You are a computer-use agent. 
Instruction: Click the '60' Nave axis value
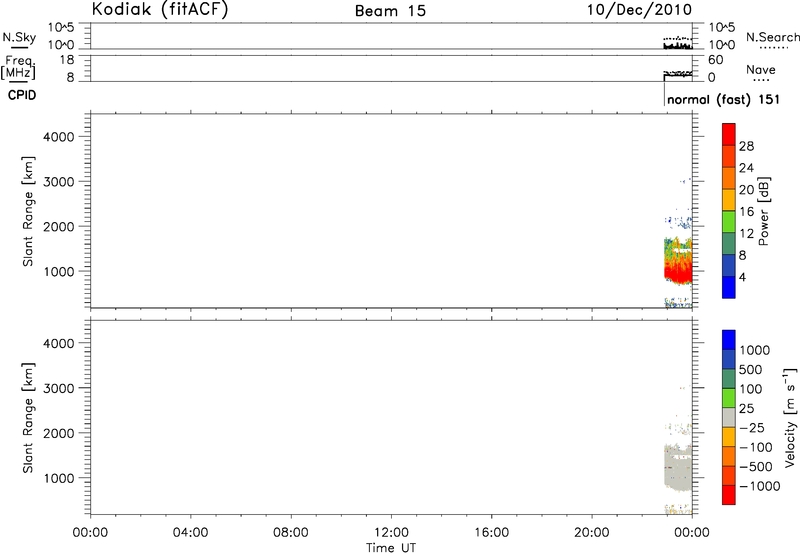click(715, 60)
